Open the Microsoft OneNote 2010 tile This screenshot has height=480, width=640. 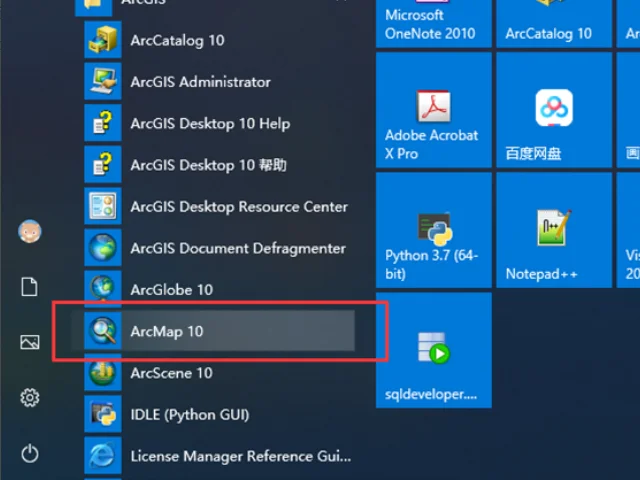[433, 23]
